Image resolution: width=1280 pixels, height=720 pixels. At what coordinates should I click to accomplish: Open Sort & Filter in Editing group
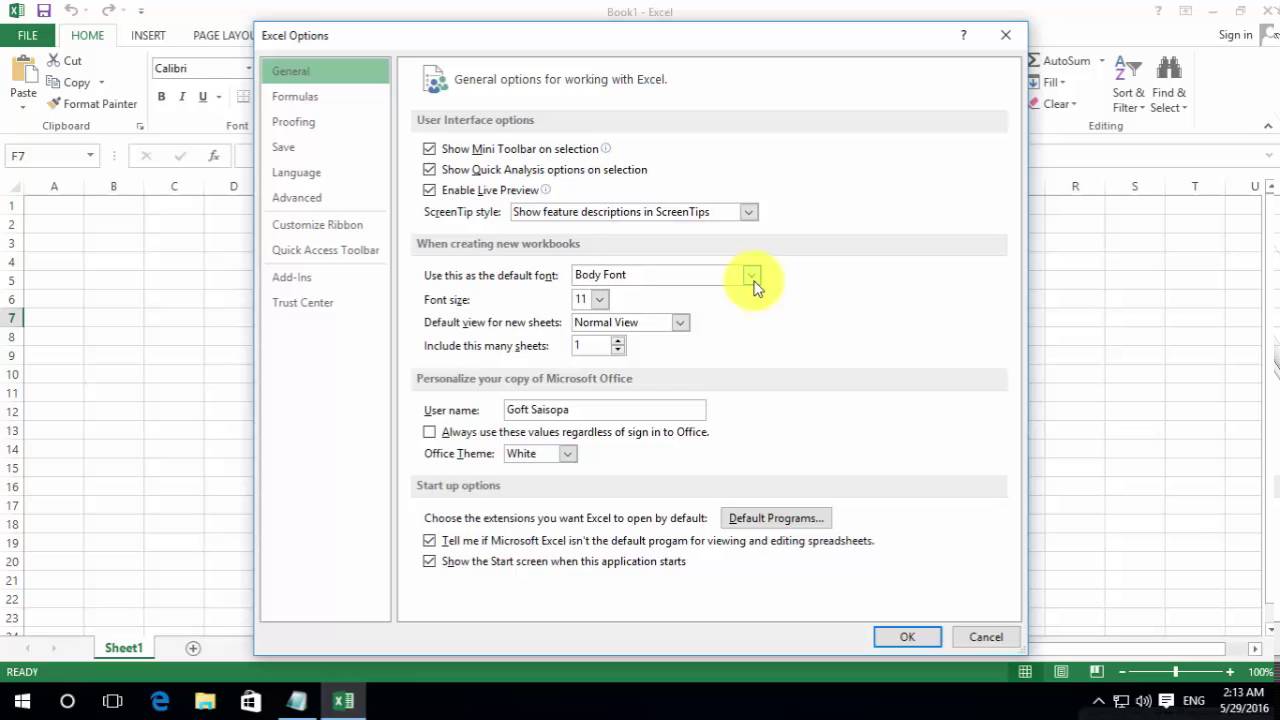(x=1128, y=83)
